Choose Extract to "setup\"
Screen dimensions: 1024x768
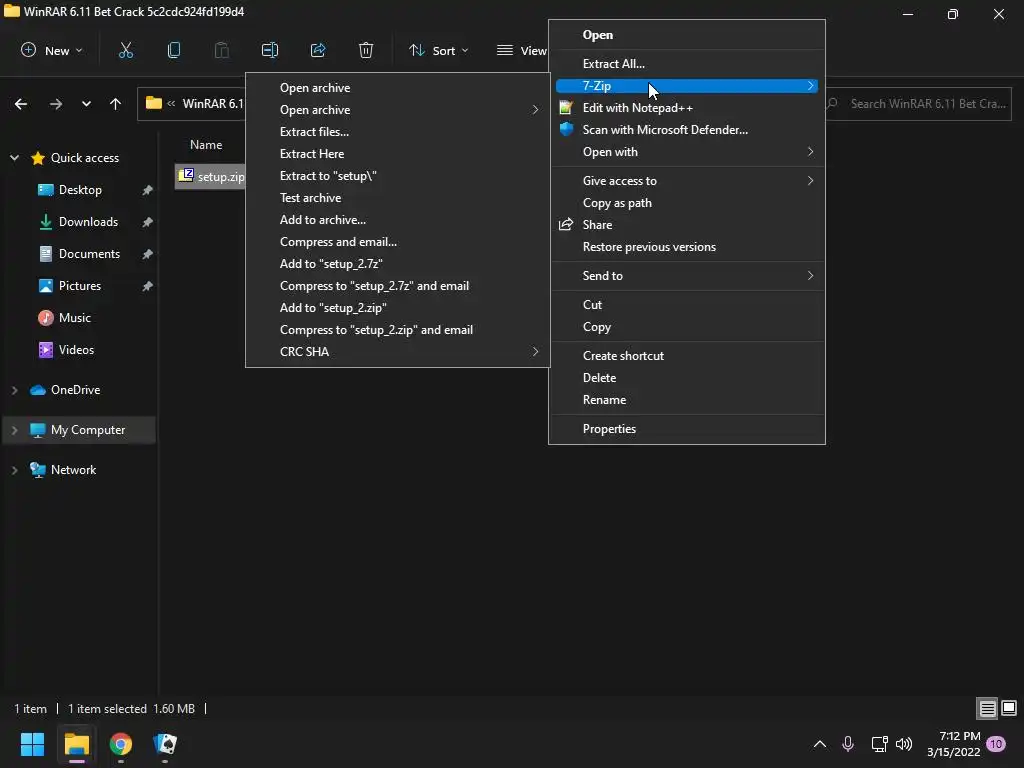(397, 176)
